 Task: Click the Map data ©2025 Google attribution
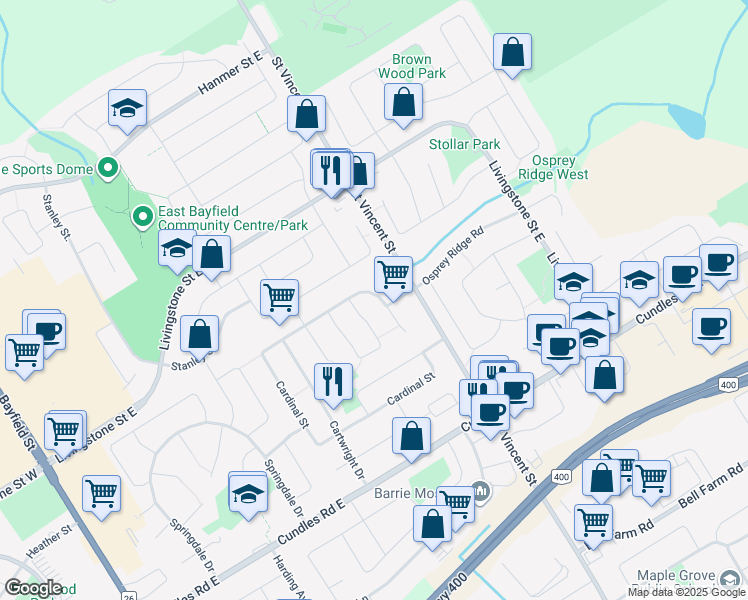coord(686,592)
